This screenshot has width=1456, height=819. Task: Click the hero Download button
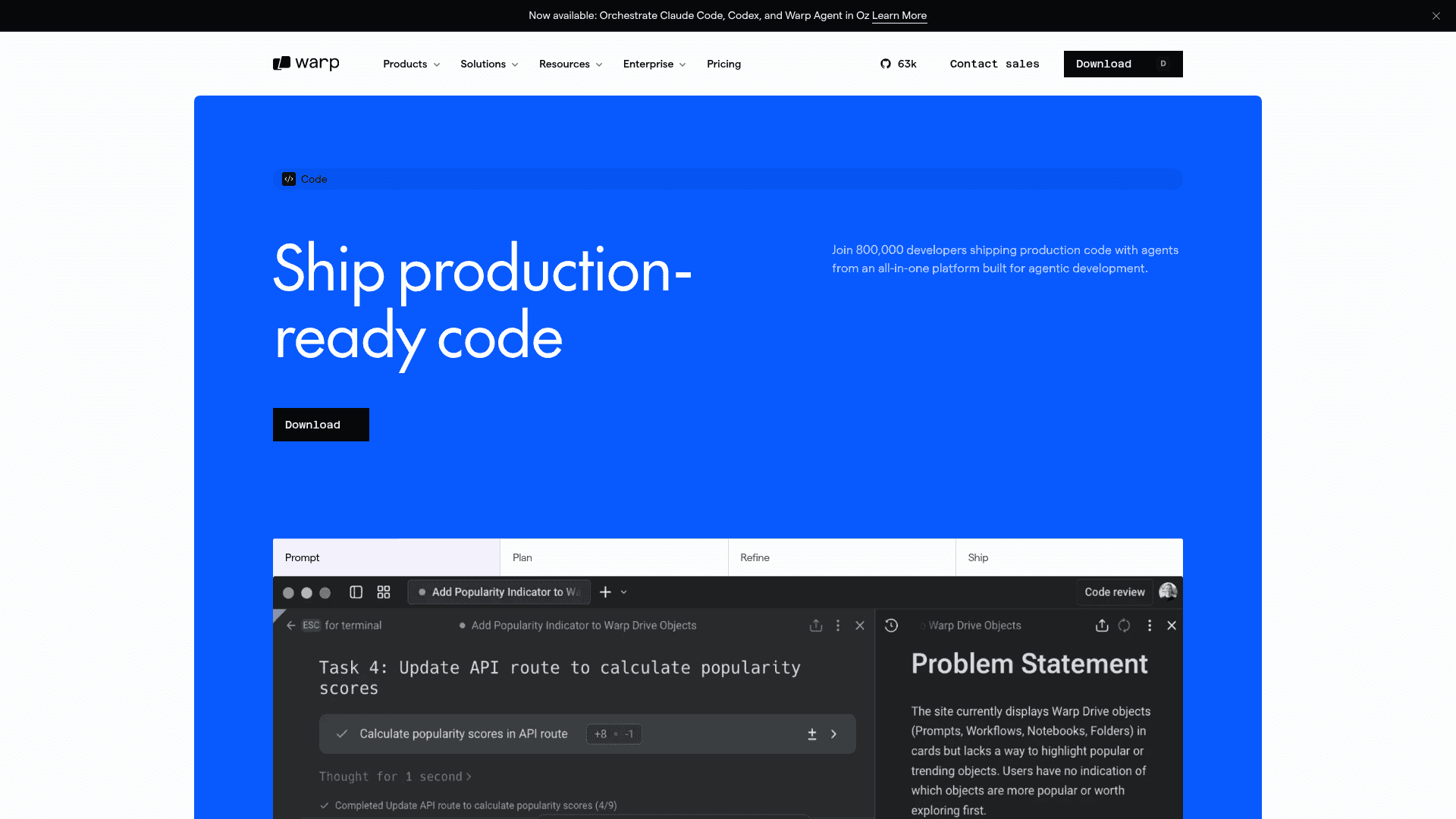pos(321,425)
